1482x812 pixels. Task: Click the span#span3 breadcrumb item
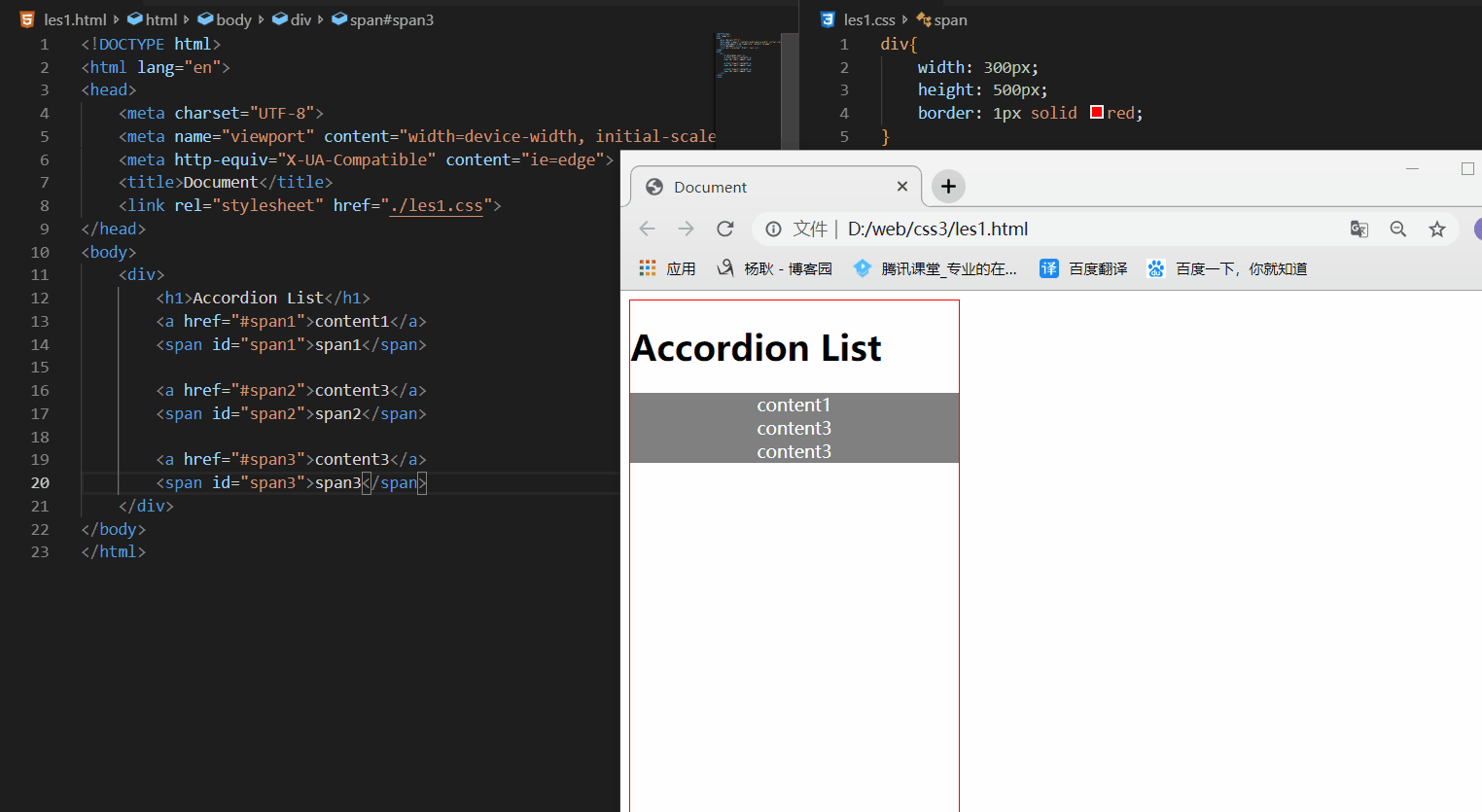point(390,19)
